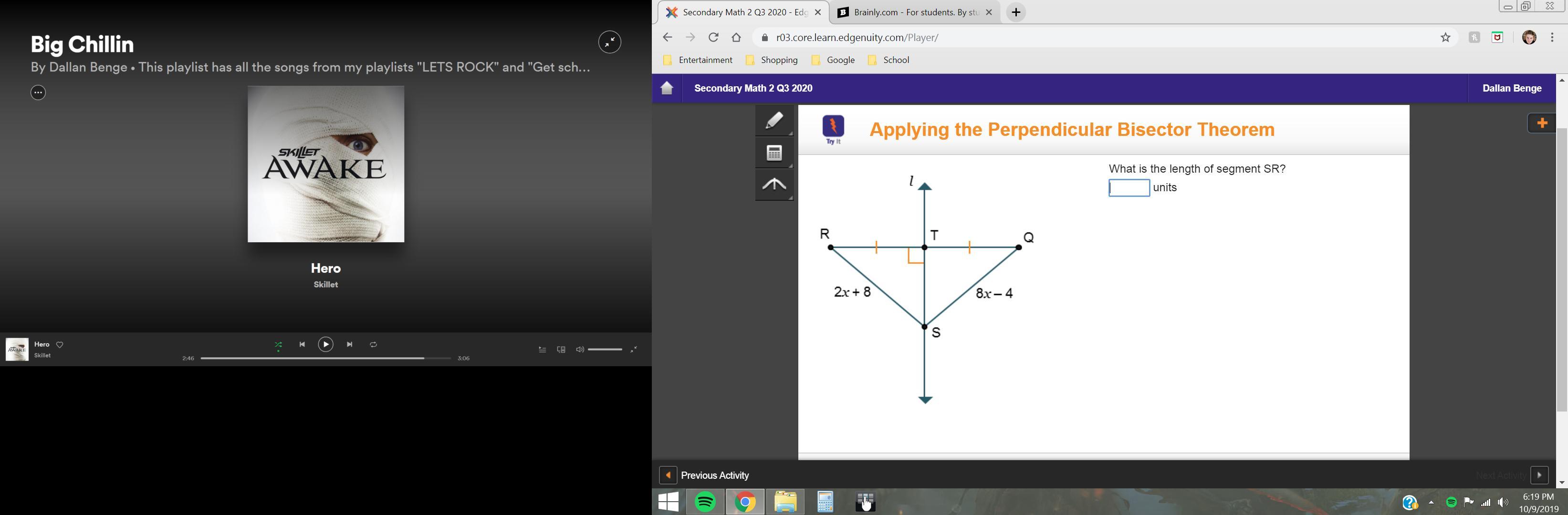The height and width of the screenshot is (515, 1568).
Task: Click the SR length answer field
Action: point(1129,188)
